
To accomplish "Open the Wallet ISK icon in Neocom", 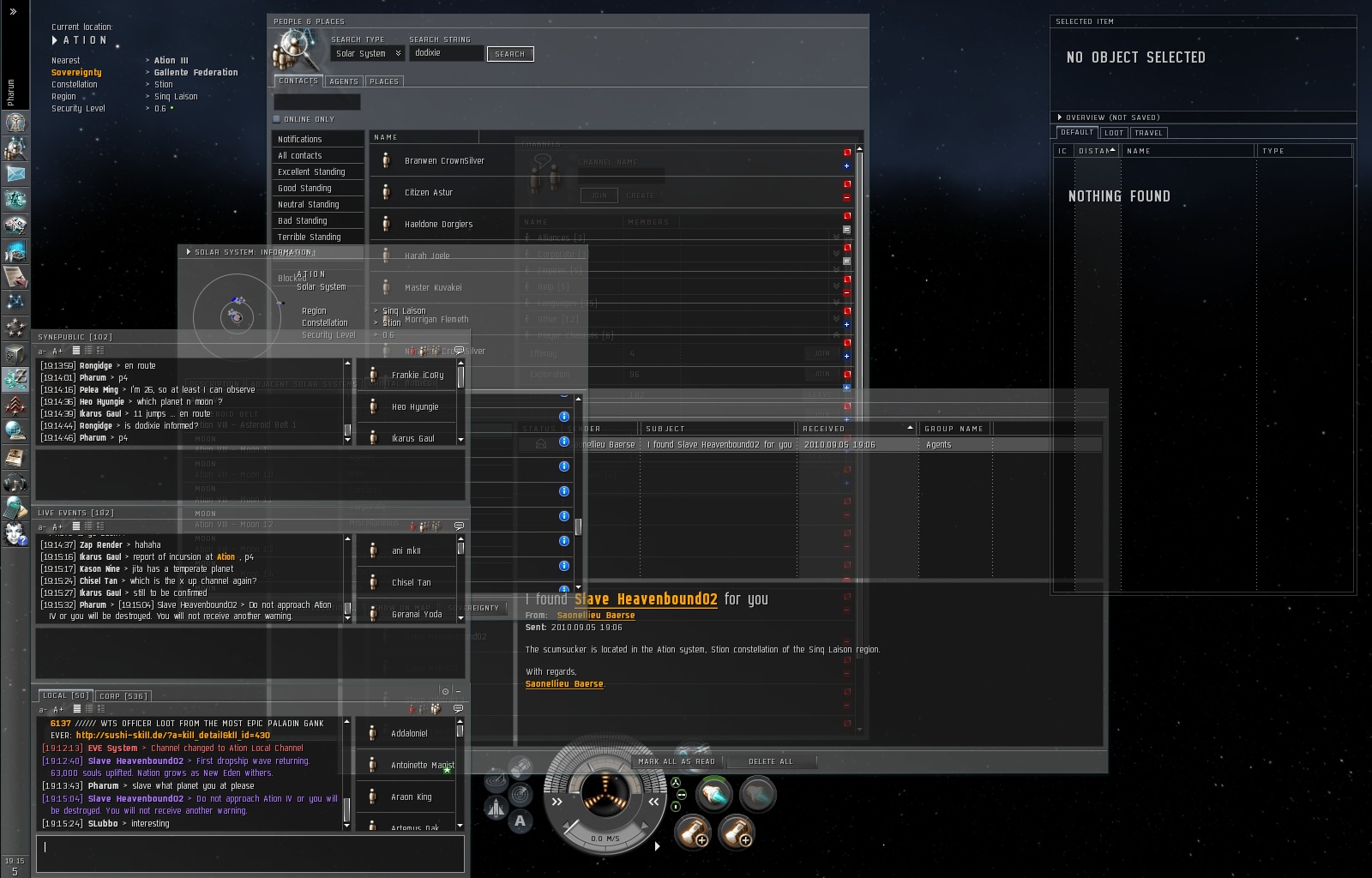I will (x=15, y=379).
